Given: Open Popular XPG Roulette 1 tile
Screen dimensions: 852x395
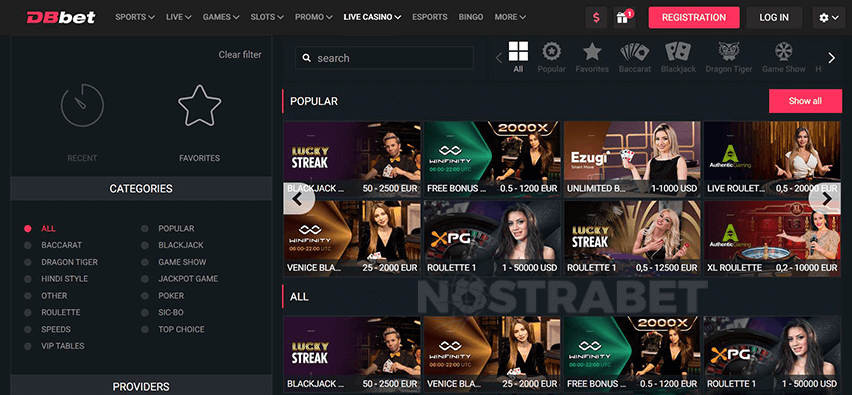Looking at the screenshot, I should click(x=492, y=239).
